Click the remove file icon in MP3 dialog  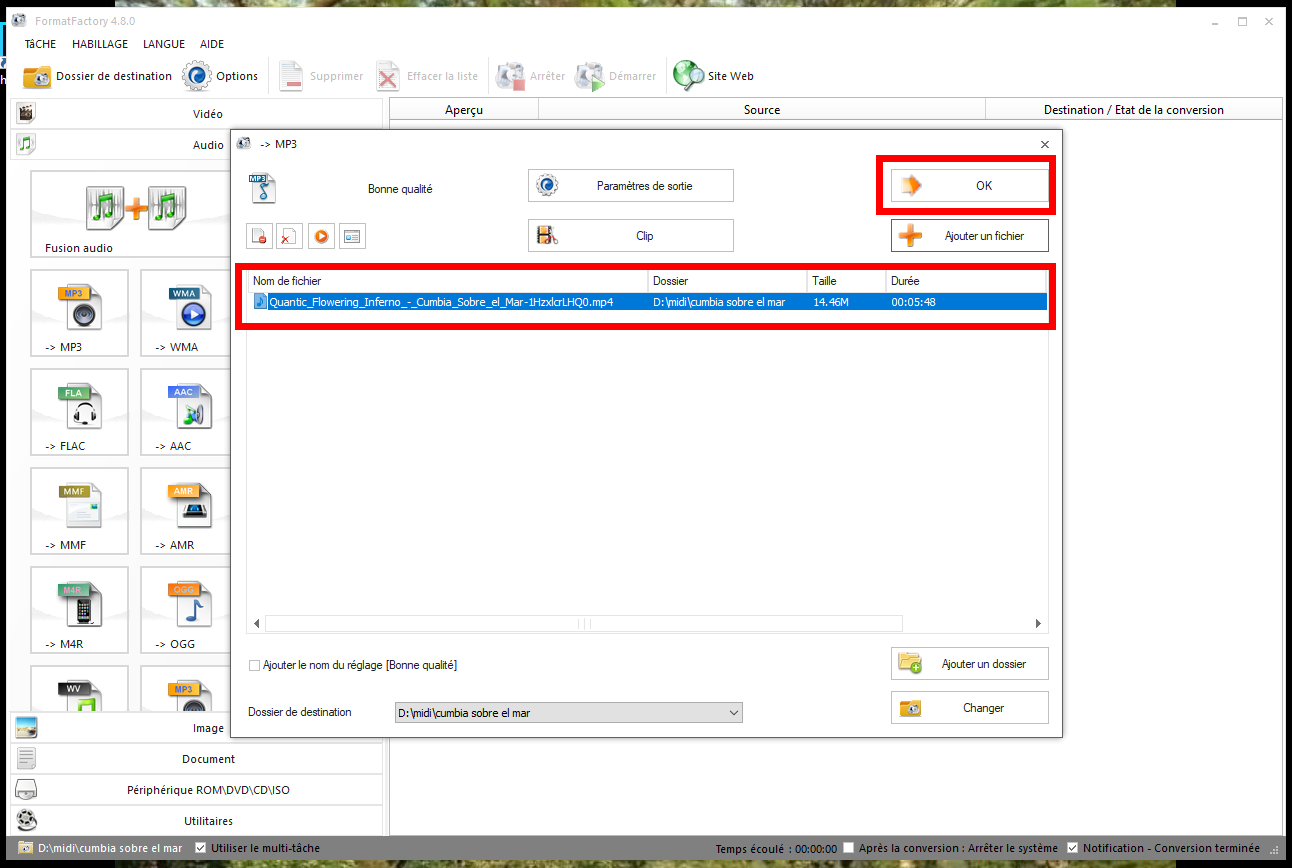259,236
